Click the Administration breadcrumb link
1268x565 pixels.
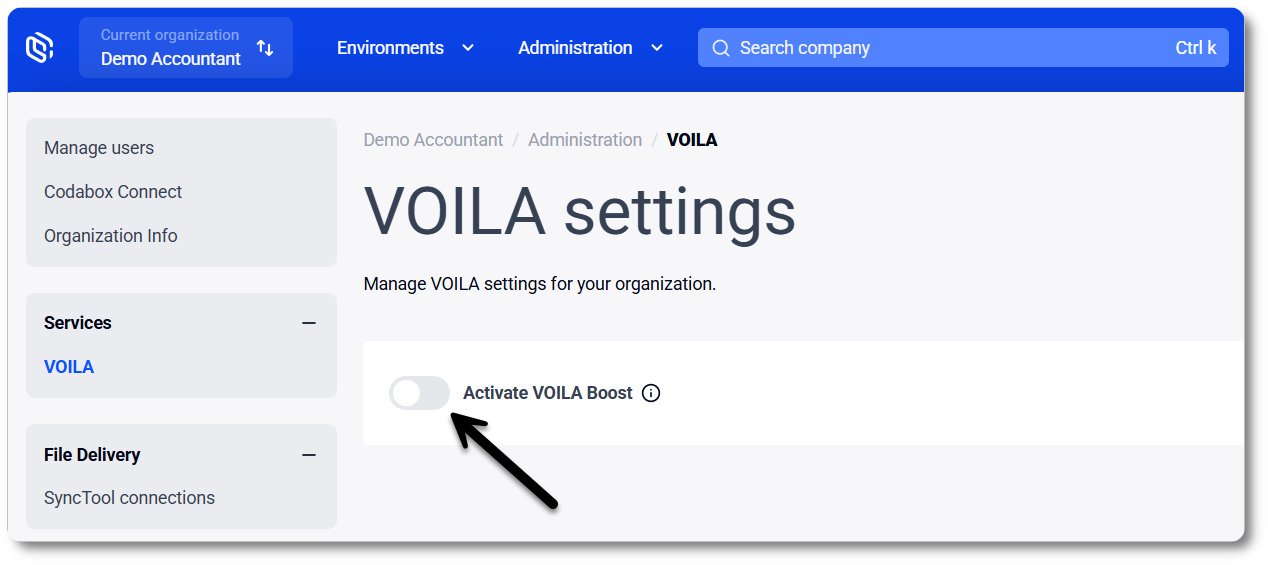[x=585, y=140]
